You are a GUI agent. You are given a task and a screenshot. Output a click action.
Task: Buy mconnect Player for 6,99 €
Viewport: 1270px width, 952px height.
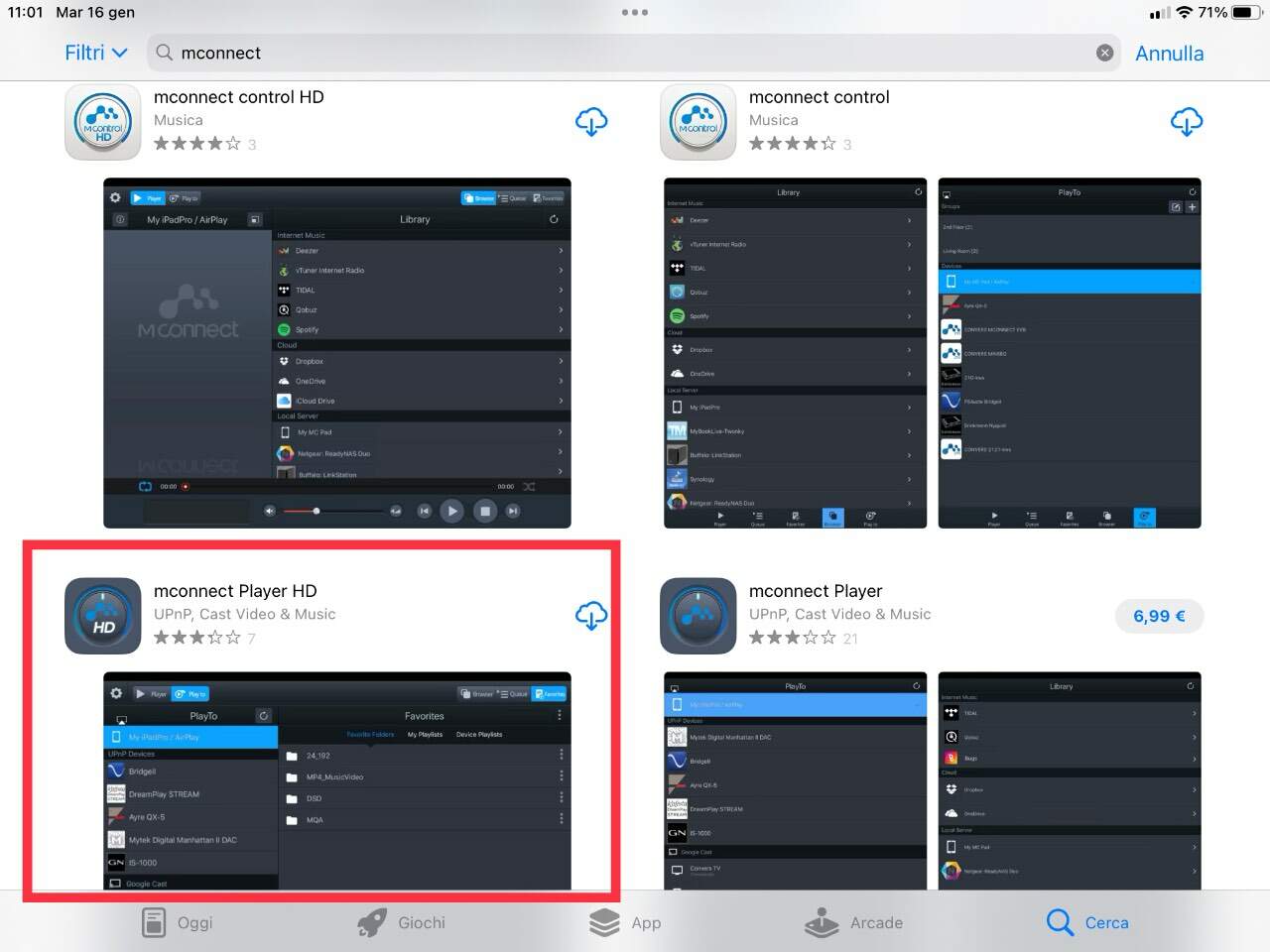[x=1159, y=616]
